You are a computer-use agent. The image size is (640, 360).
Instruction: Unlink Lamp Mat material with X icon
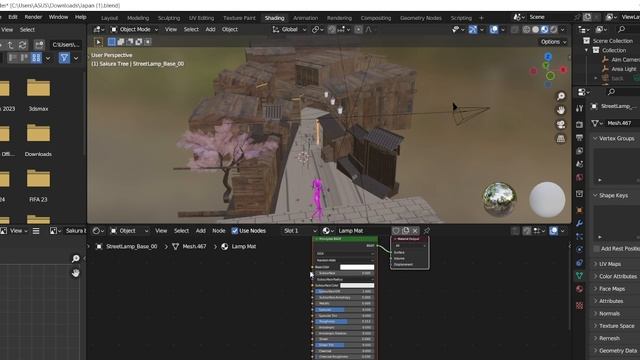415,231
